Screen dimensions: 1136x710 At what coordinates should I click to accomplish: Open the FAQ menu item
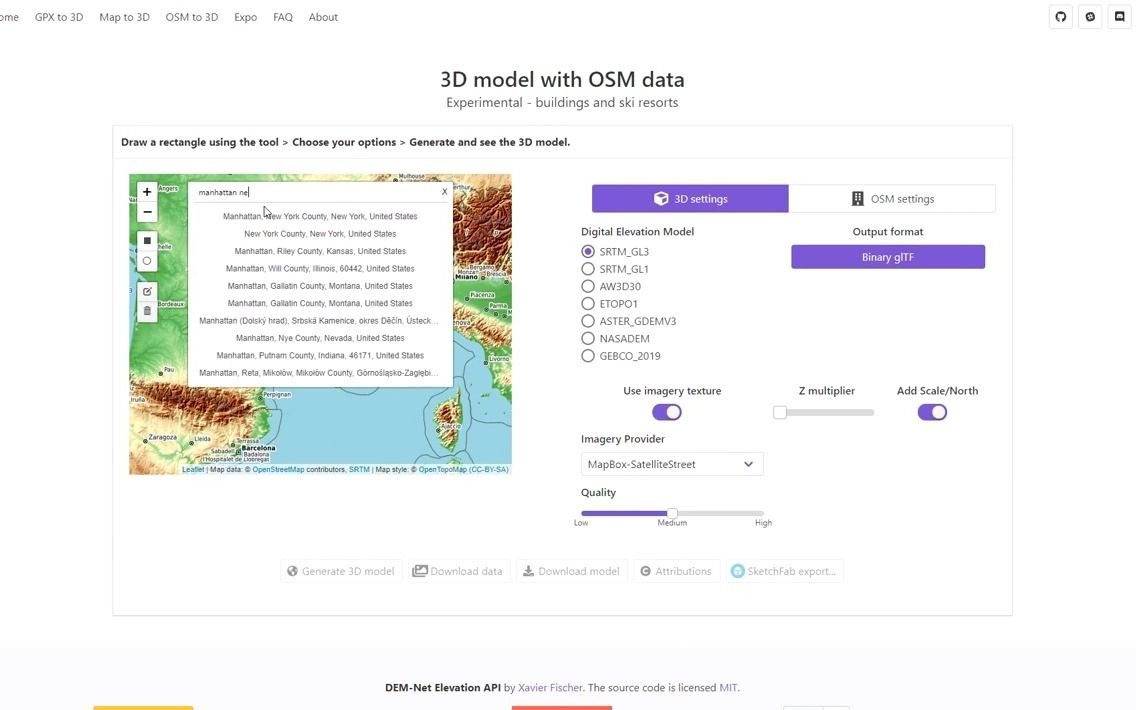(283, 17)
